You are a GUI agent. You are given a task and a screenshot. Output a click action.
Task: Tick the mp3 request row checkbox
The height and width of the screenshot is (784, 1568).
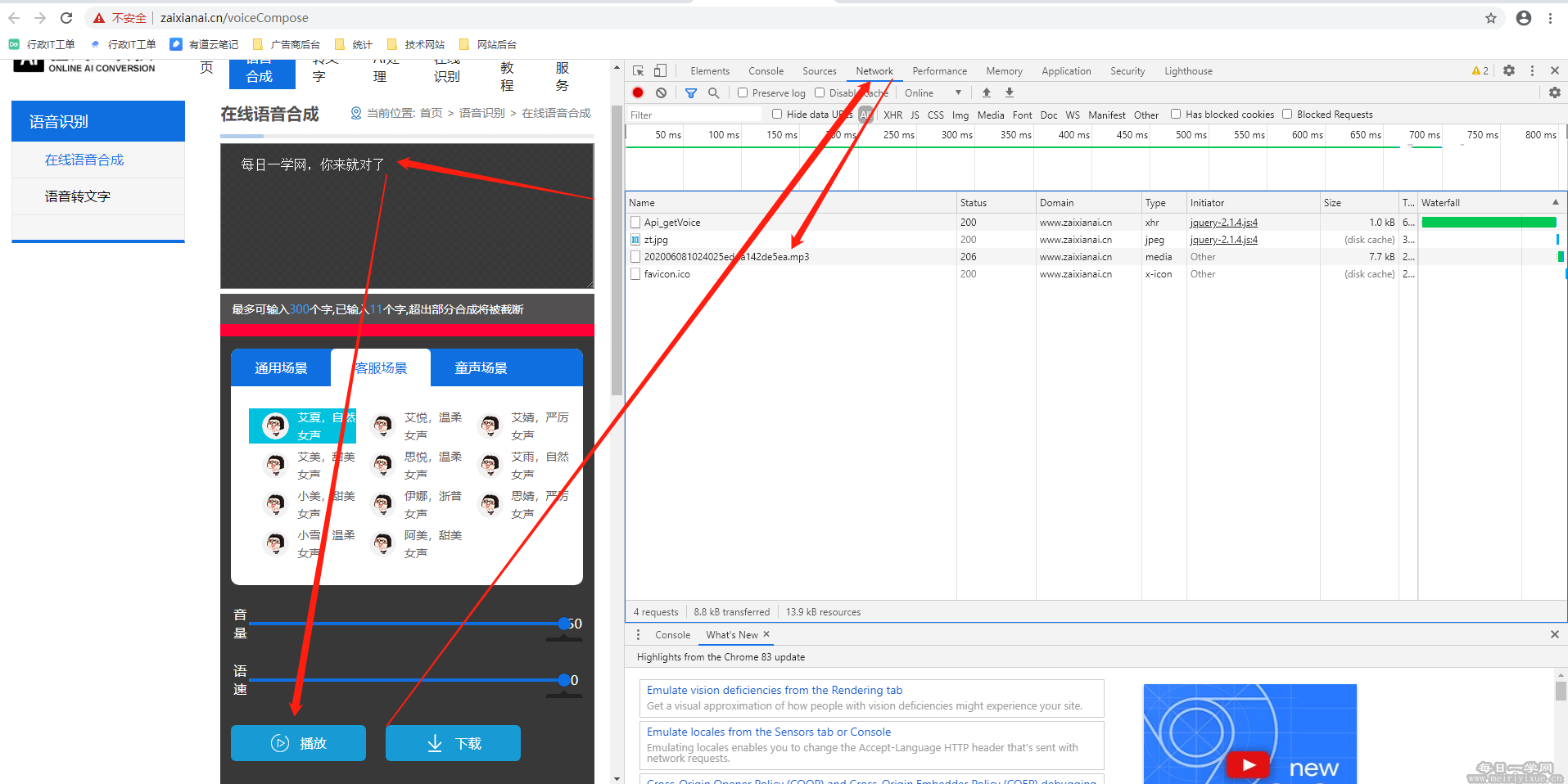pyautogui.click(x=635, y=257)
